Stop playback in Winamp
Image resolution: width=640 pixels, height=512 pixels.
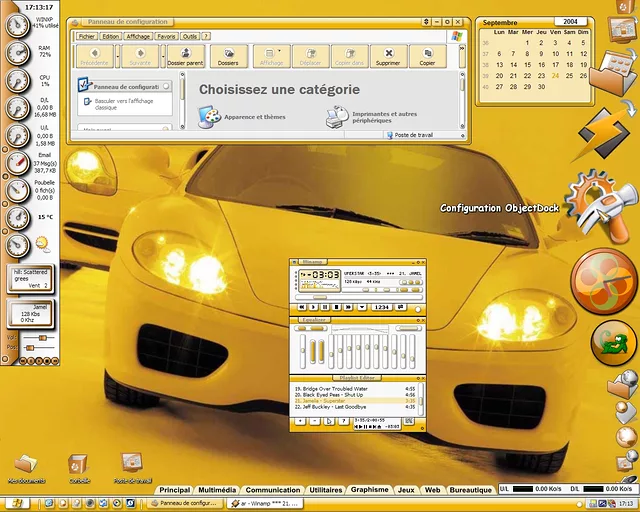tap(334, 307)
